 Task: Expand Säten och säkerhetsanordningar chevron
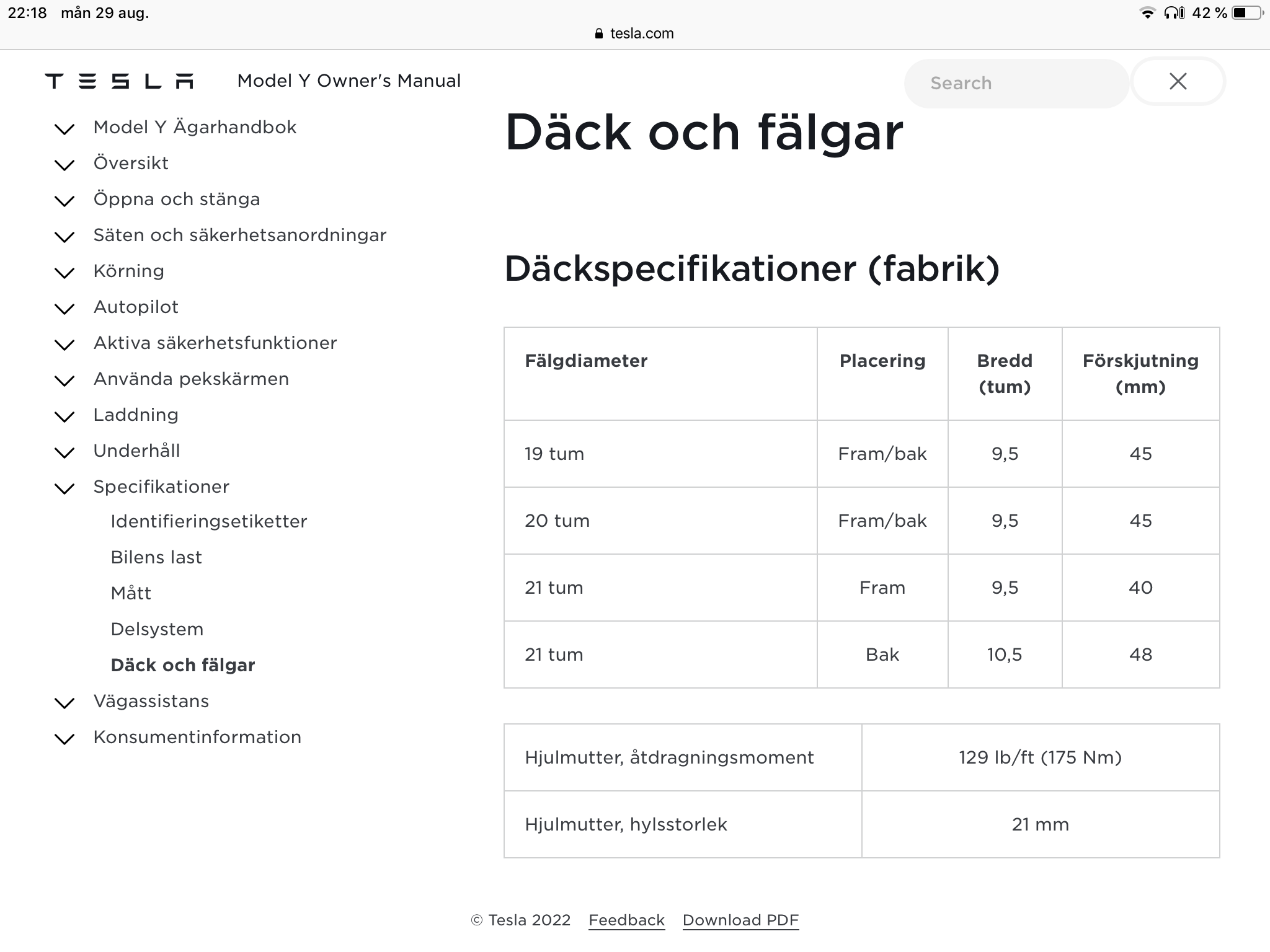[64, 237]
